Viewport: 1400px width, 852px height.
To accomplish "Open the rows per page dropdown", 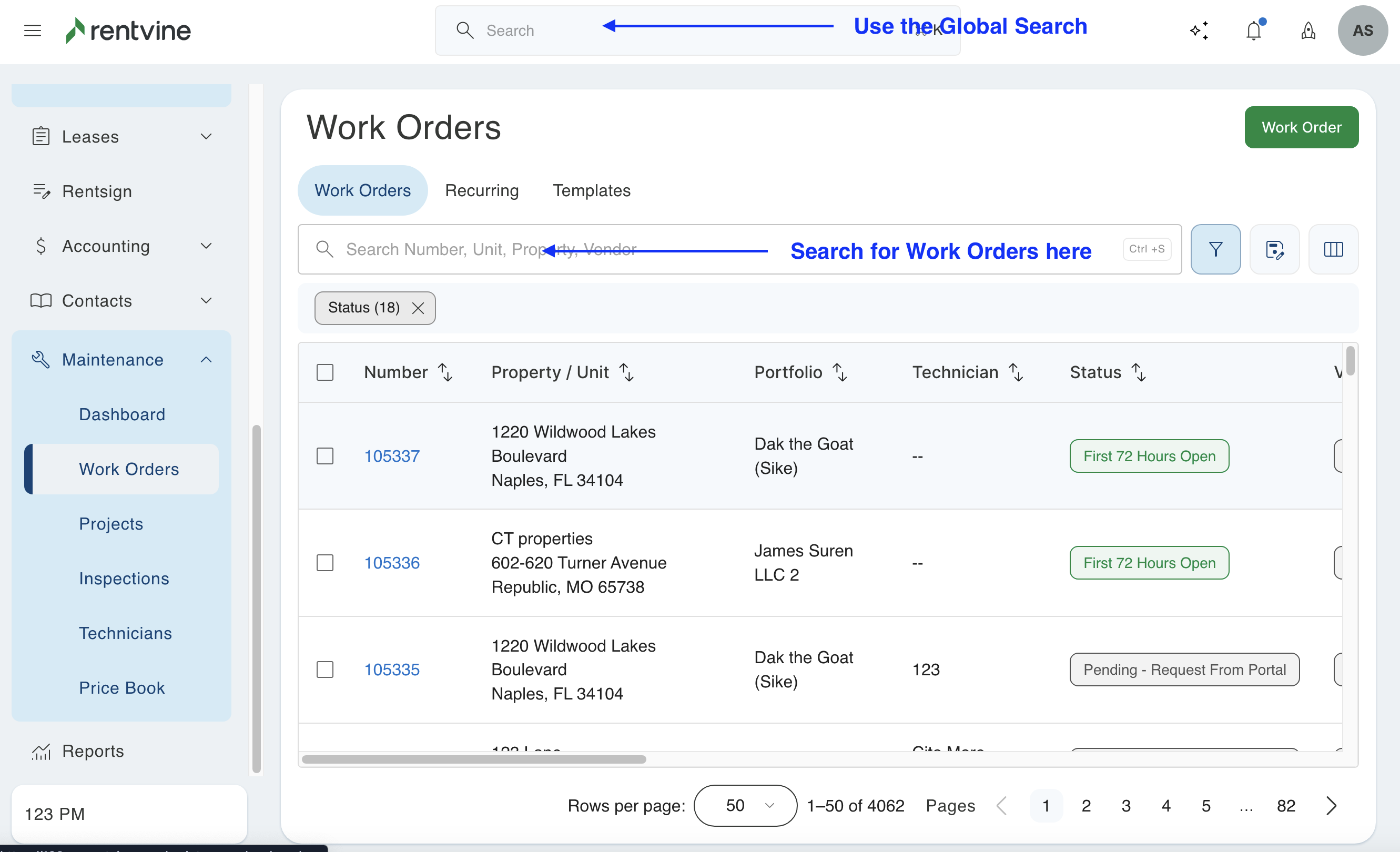I will click(x=745, y=805).
